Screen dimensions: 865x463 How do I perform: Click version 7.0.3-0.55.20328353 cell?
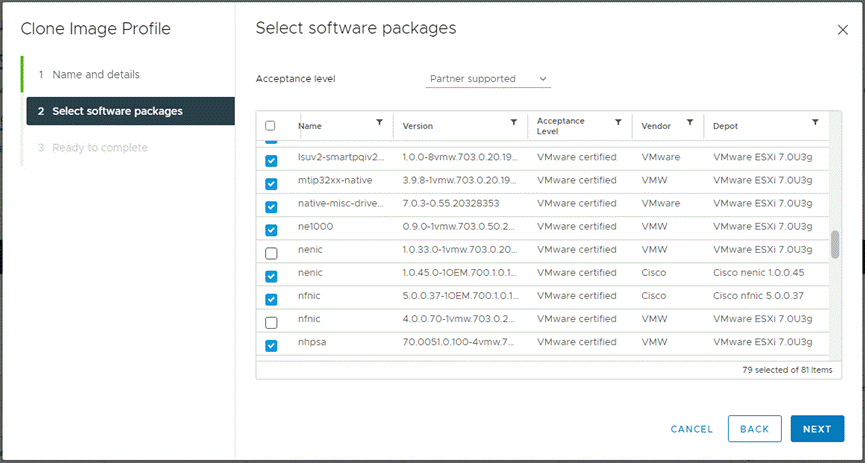tap(451, 203)
